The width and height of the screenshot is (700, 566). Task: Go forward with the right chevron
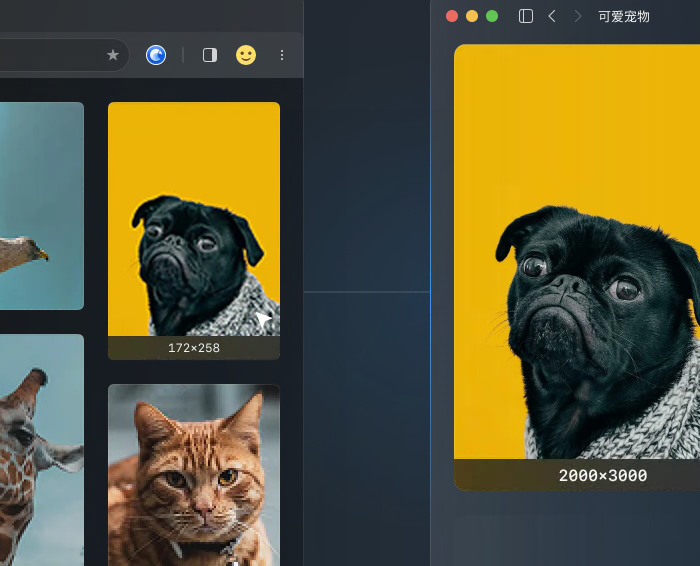pos(578,16)
